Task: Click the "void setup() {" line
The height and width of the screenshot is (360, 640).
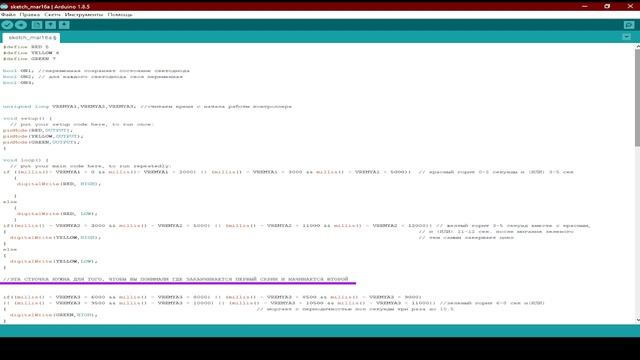Action: [x=27, y=118]
